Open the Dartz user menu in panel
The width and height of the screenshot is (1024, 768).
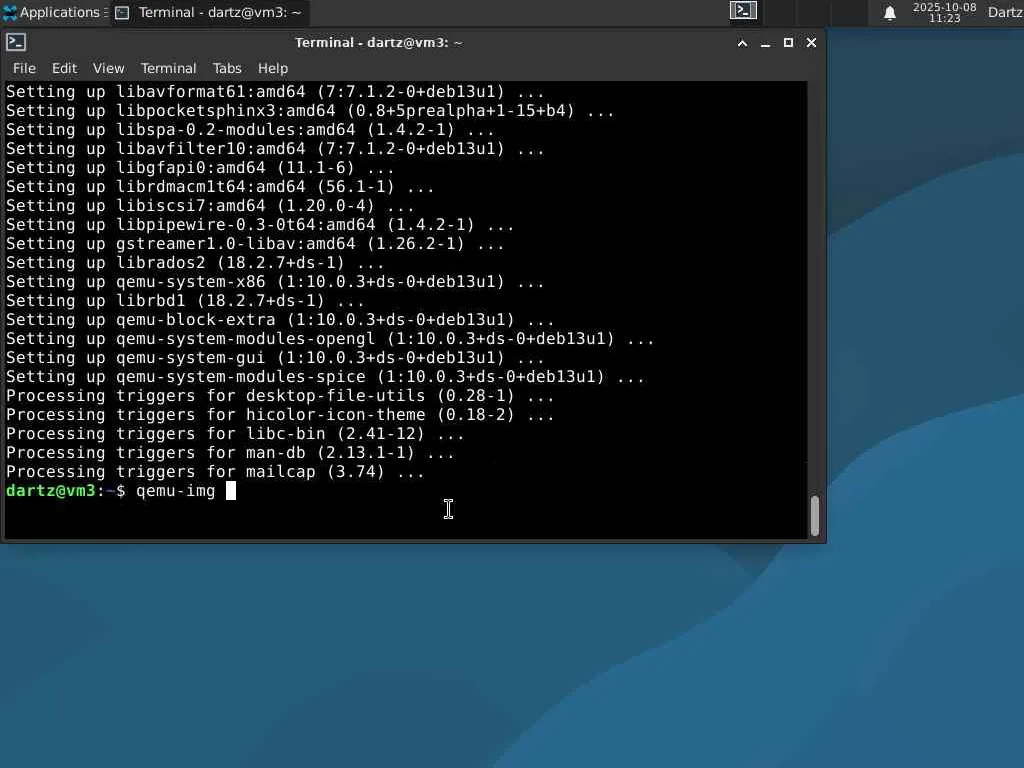[1005, 12]
